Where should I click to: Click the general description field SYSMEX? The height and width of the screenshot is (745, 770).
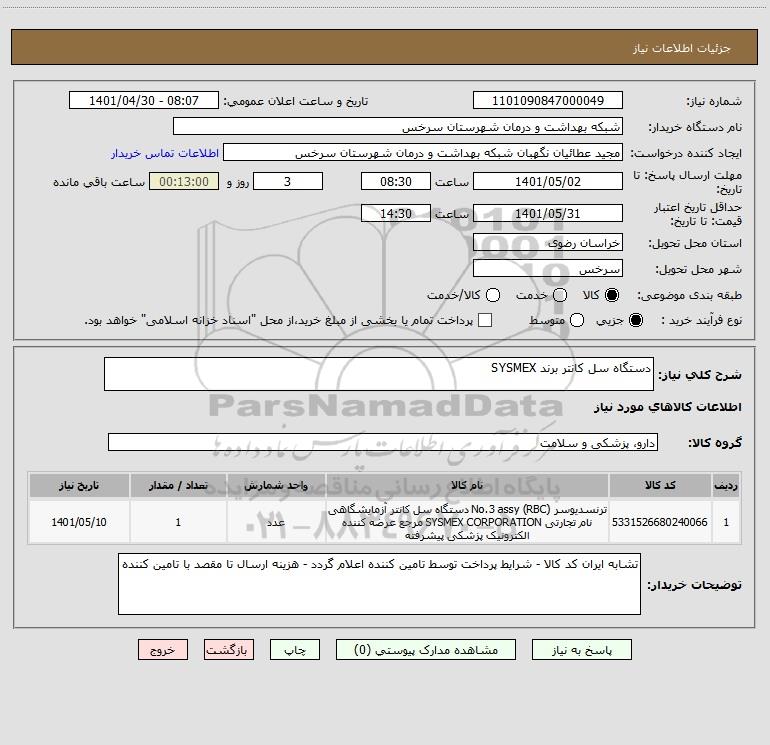pos(379,374)
